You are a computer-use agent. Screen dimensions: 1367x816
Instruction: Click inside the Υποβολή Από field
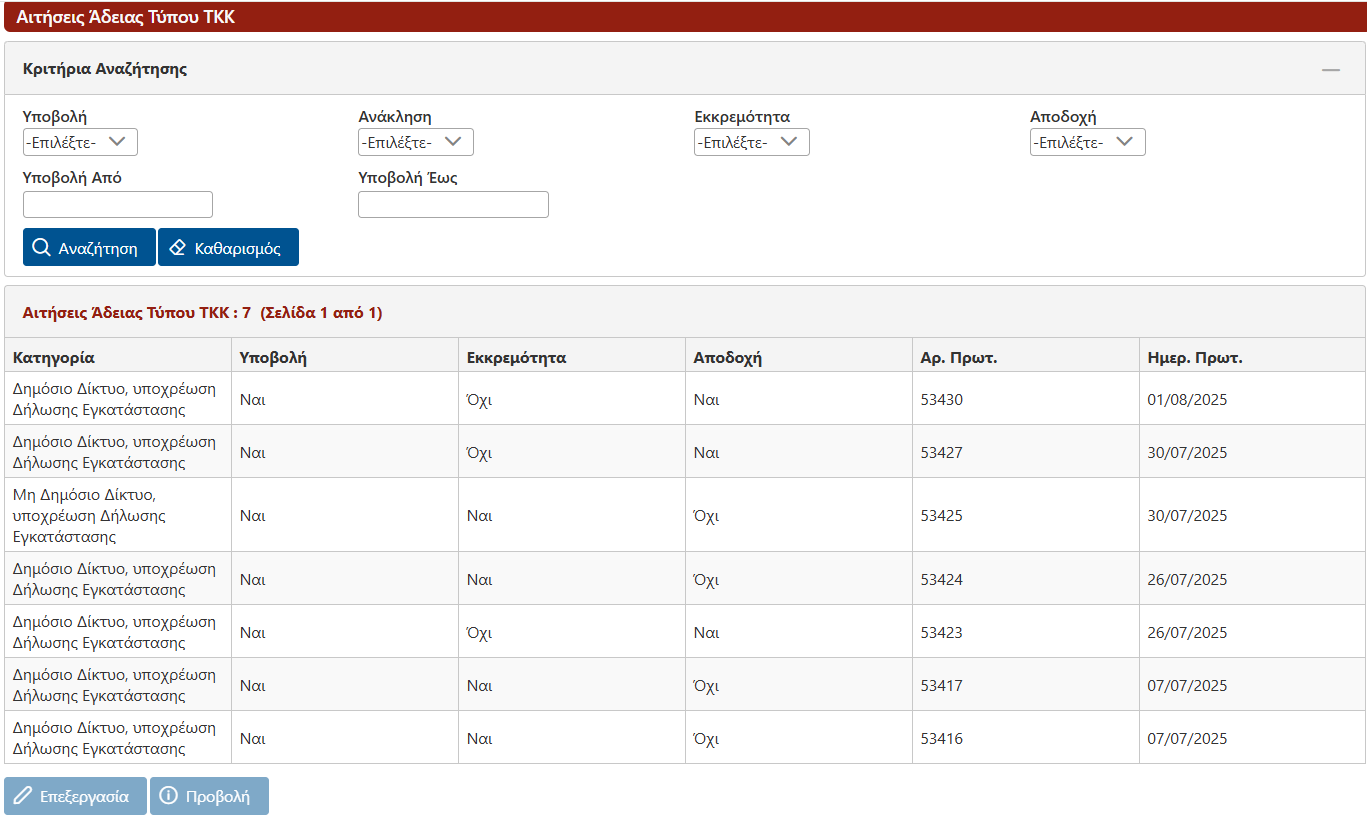point(117,204)
